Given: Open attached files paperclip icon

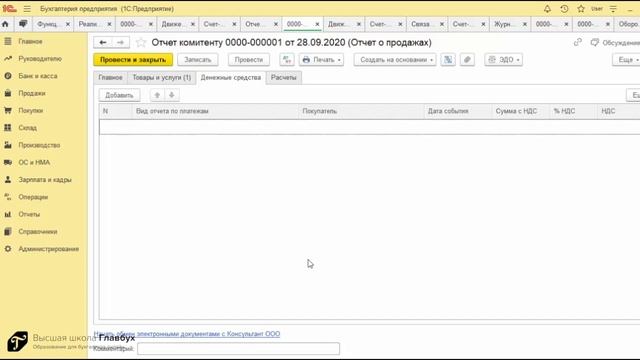Looking at the screenshot, I should pyautogui.click(x=467, y=60).
